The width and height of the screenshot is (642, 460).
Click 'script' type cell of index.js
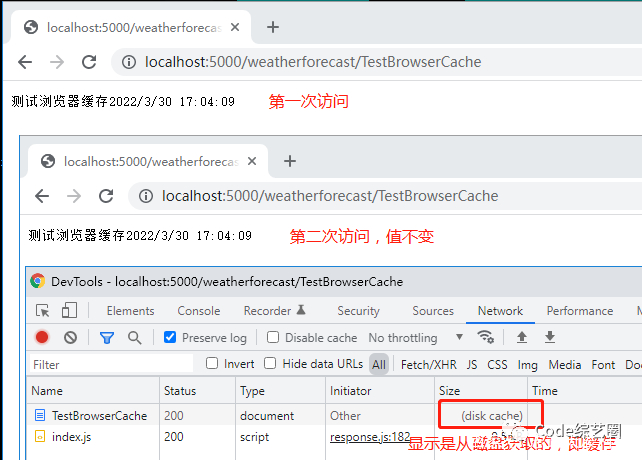pos(254,437)
